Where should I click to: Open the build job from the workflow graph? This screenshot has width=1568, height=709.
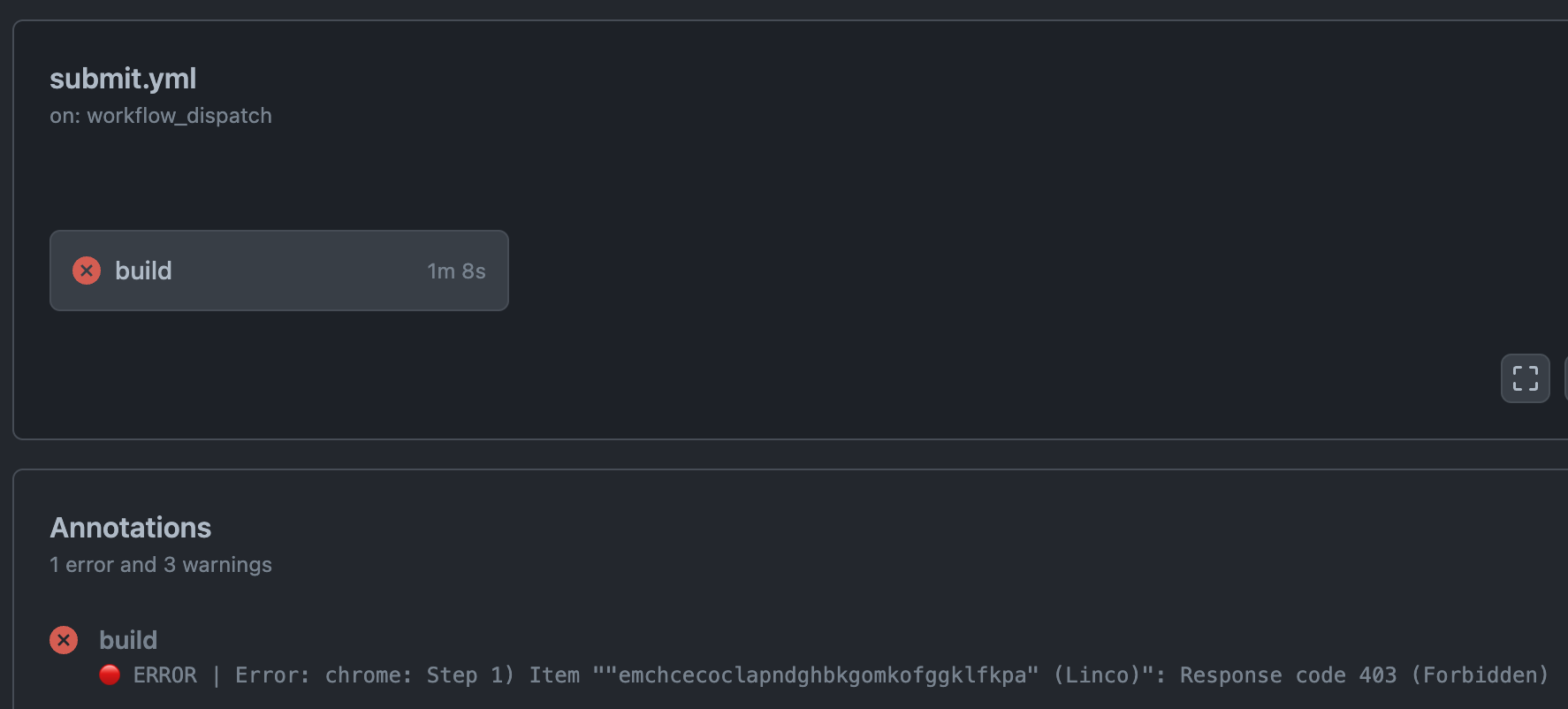tap(143, 271)
